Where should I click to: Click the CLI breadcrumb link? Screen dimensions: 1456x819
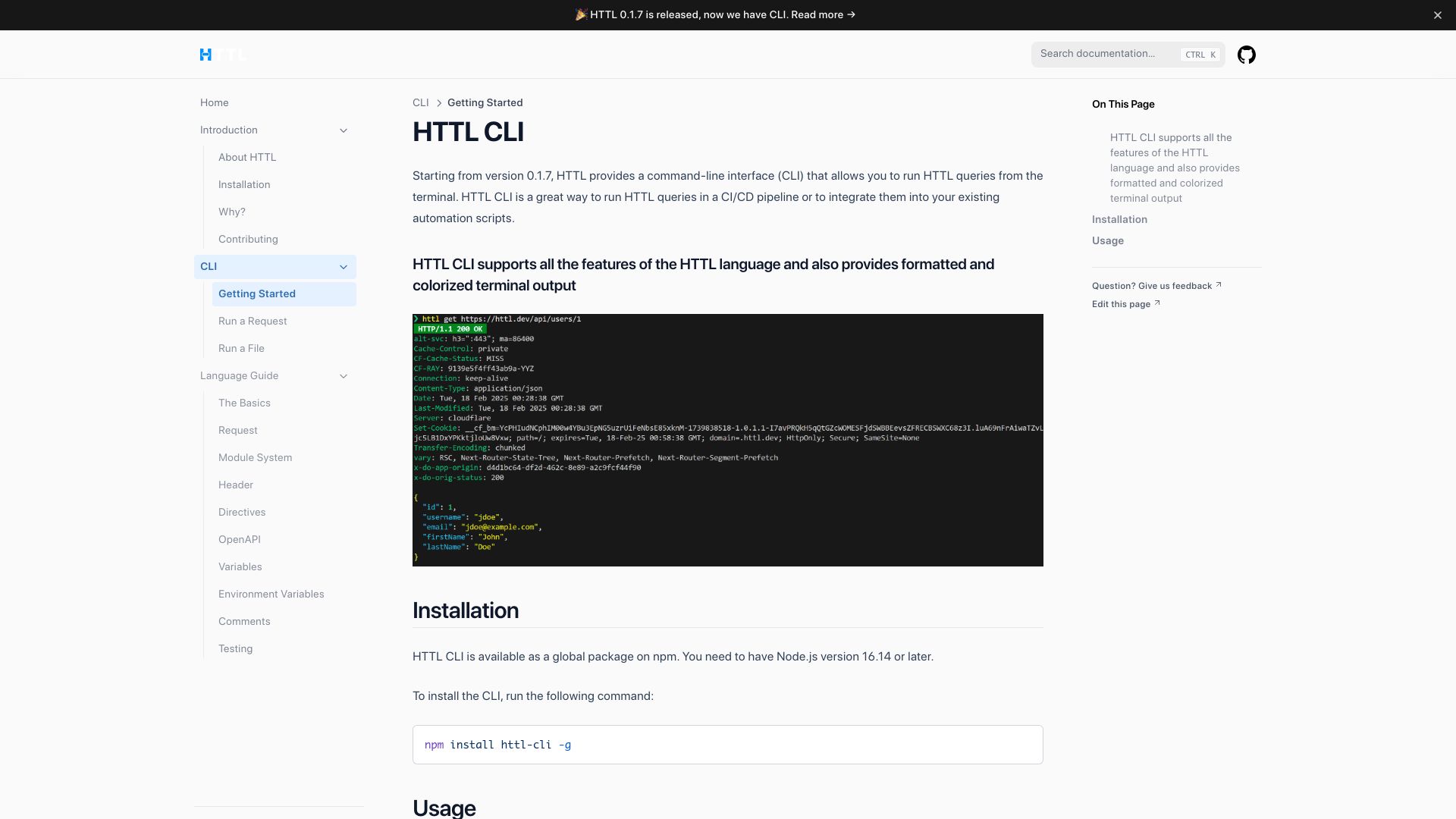[421, 102]
